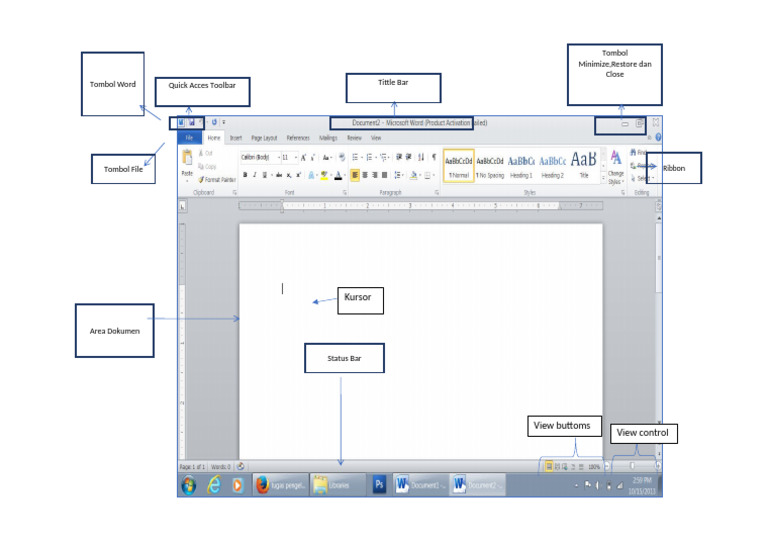This screenshot has width=768, height=543.
Task: Click the Grow Font icon
Action: (x=304, y=157)
